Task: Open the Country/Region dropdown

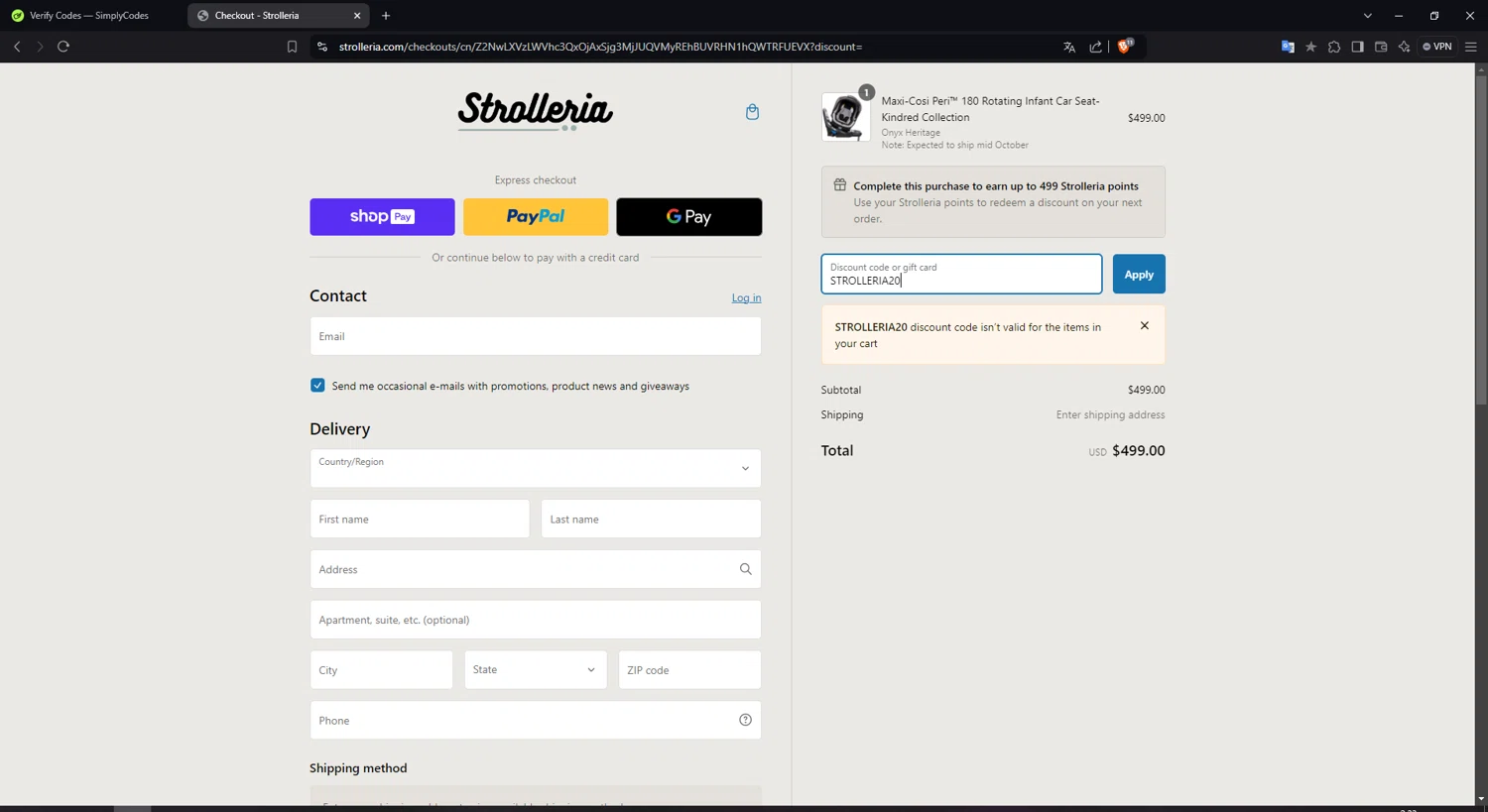Action: 536,468
